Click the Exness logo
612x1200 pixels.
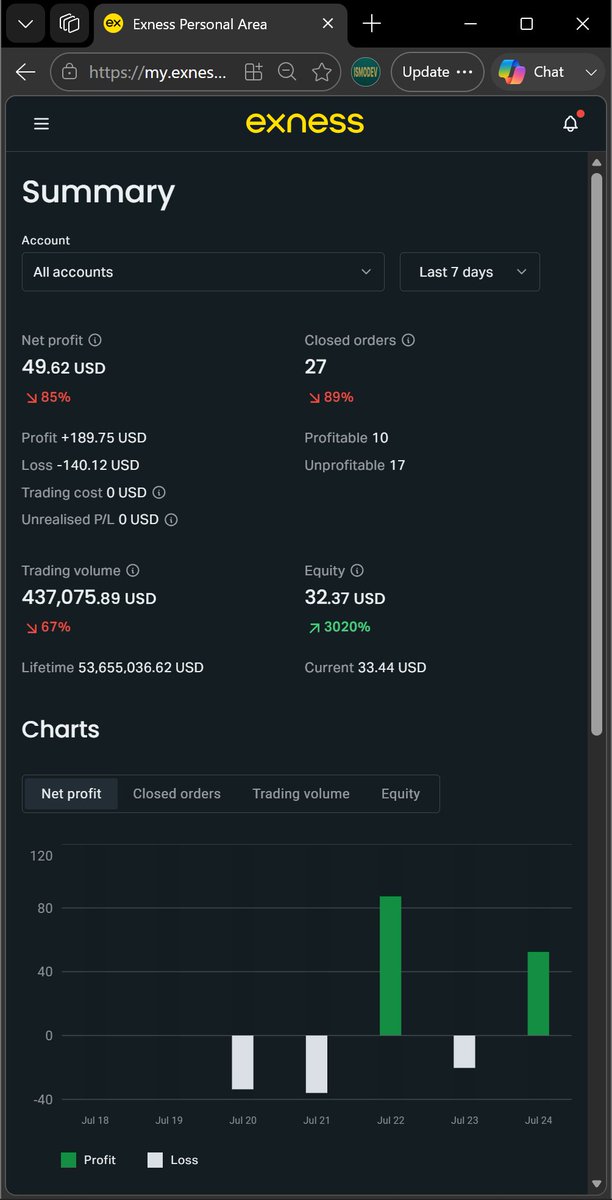pos(305,123)
